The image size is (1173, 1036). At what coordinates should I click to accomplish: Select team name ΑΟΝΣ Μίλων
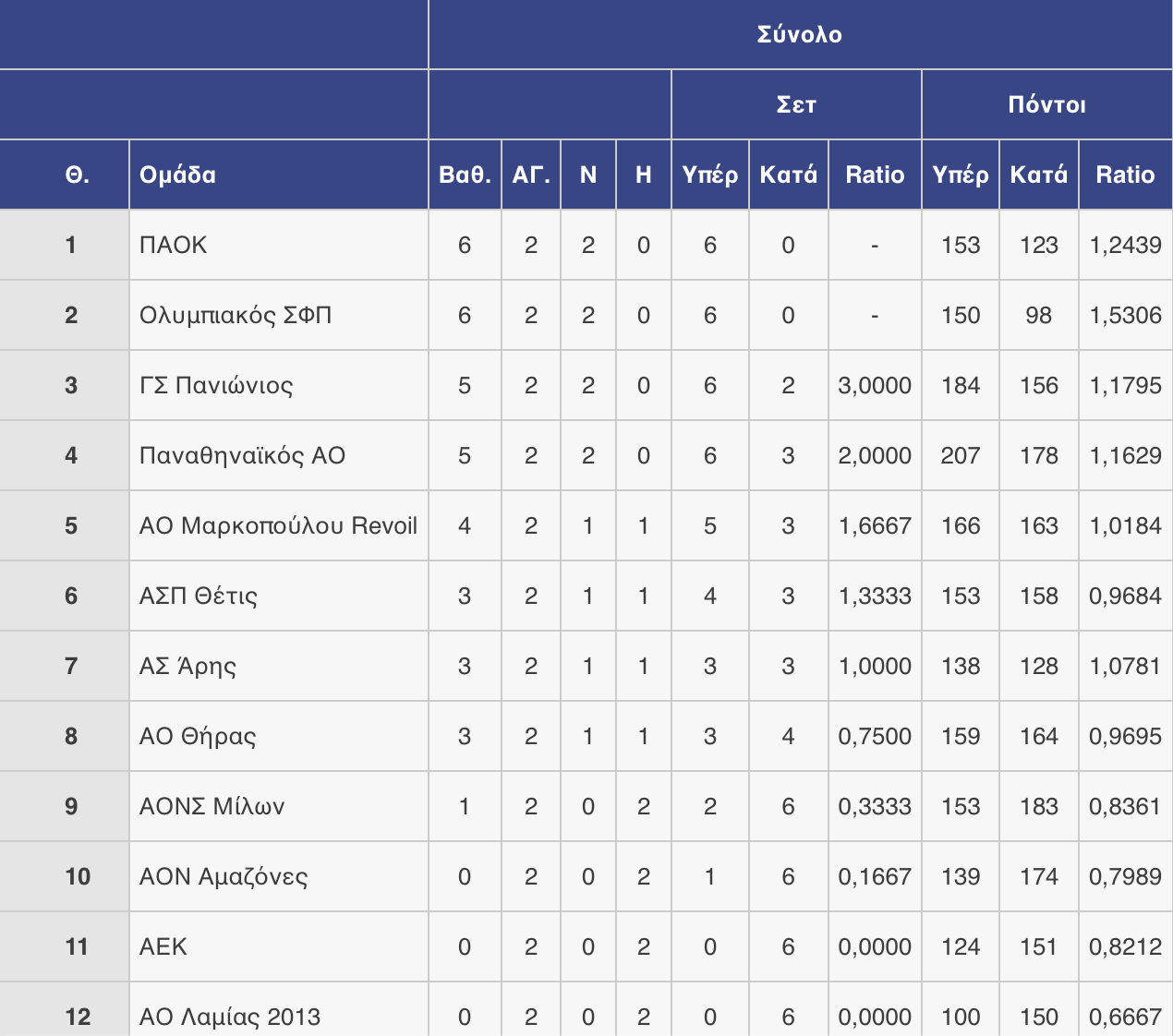(212, 806)
